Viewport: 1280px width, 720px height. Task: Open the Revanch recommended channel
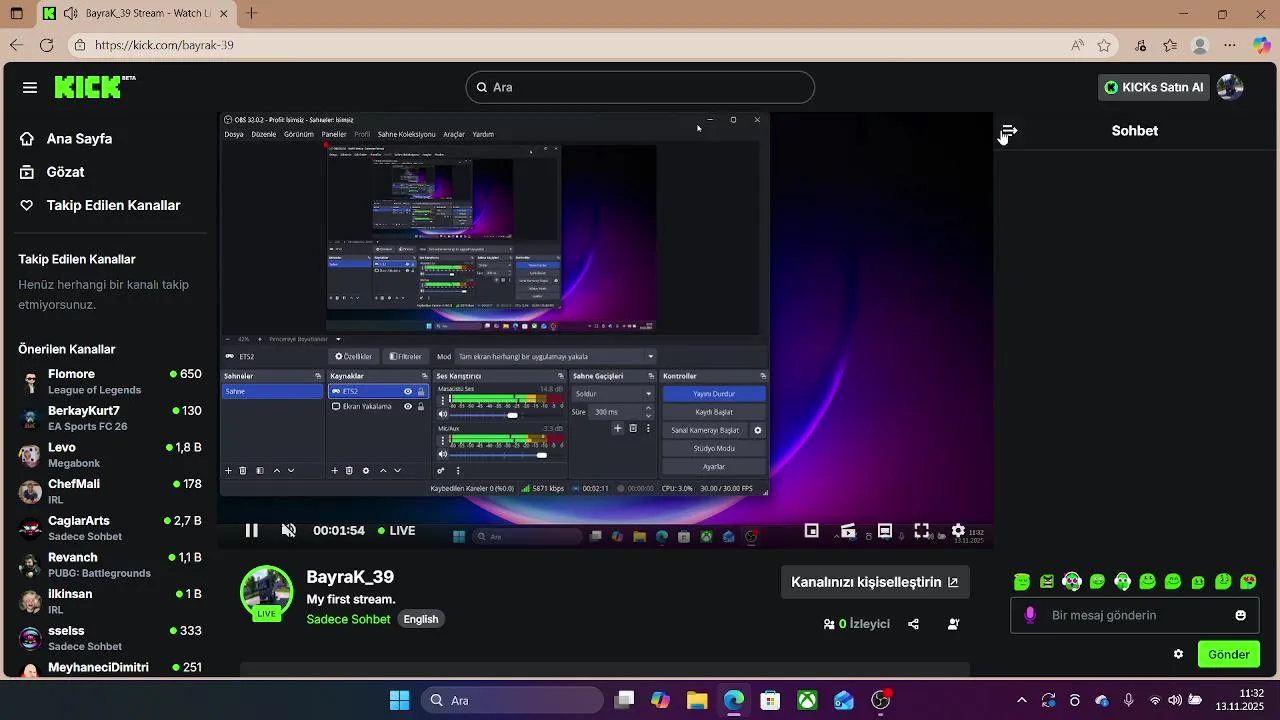[x=110, y=565]
